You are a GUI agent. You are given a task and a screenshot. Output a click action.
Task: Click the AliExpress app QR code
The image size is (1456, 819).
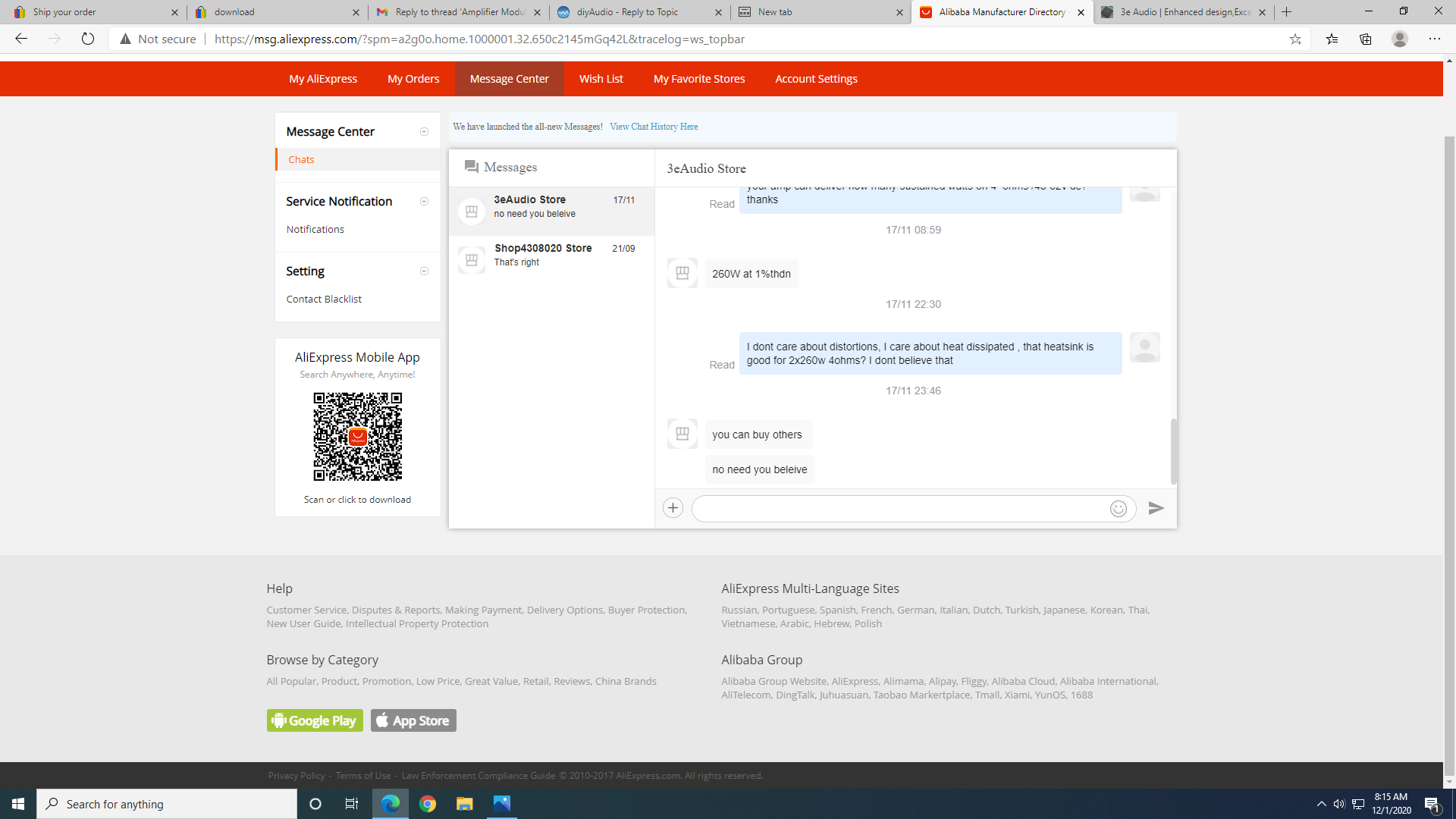point(357,437)
